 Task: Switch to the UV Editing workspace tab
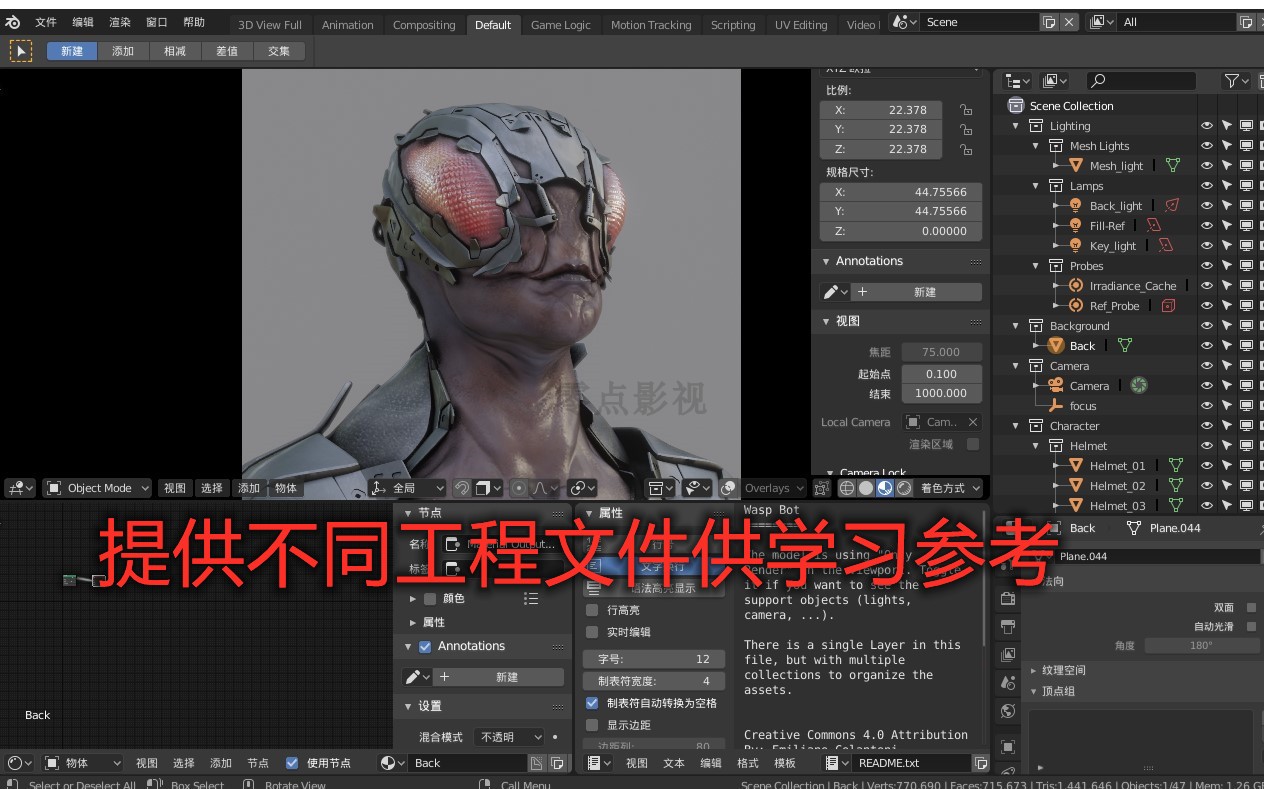click(x=801, y=25)
